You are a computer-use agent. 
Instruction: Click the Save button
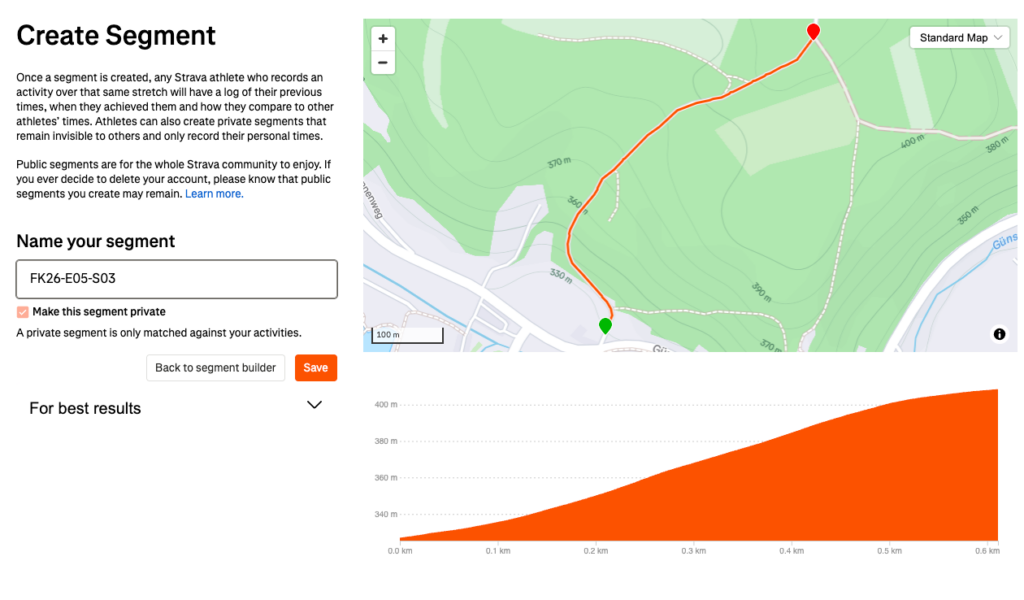point(315,368)
